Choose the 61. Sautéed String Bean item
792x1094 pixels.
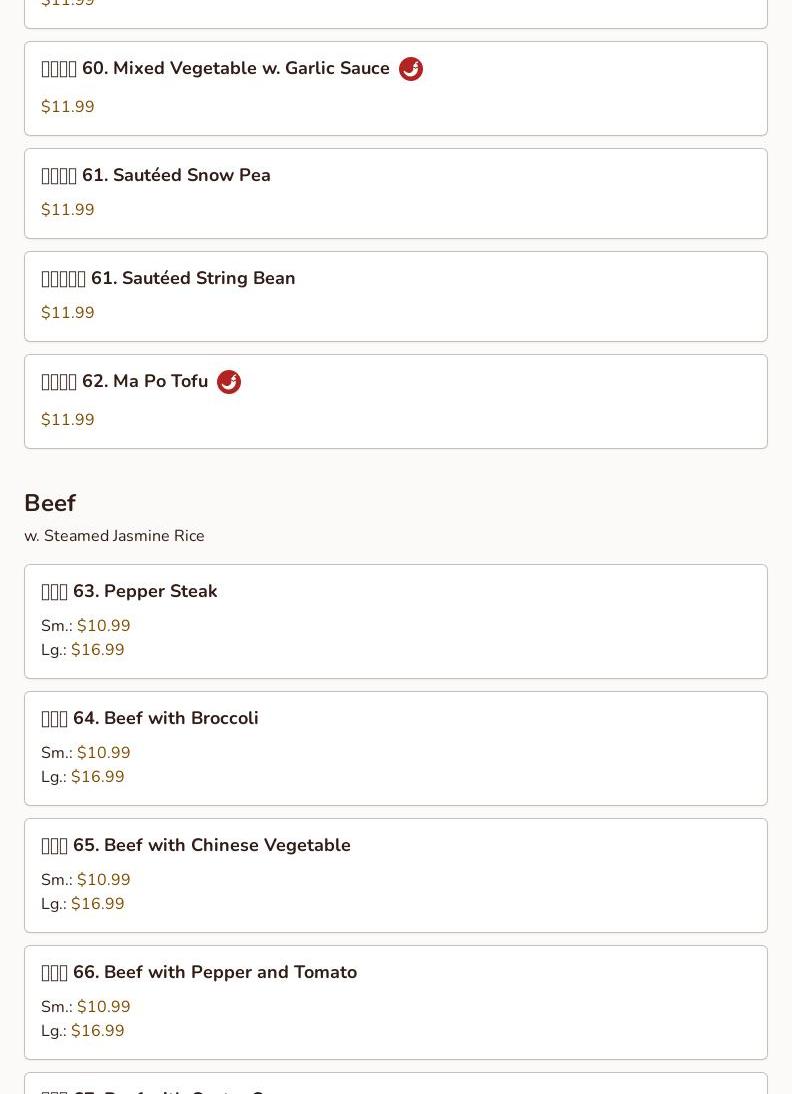click(x=193, y=279)
